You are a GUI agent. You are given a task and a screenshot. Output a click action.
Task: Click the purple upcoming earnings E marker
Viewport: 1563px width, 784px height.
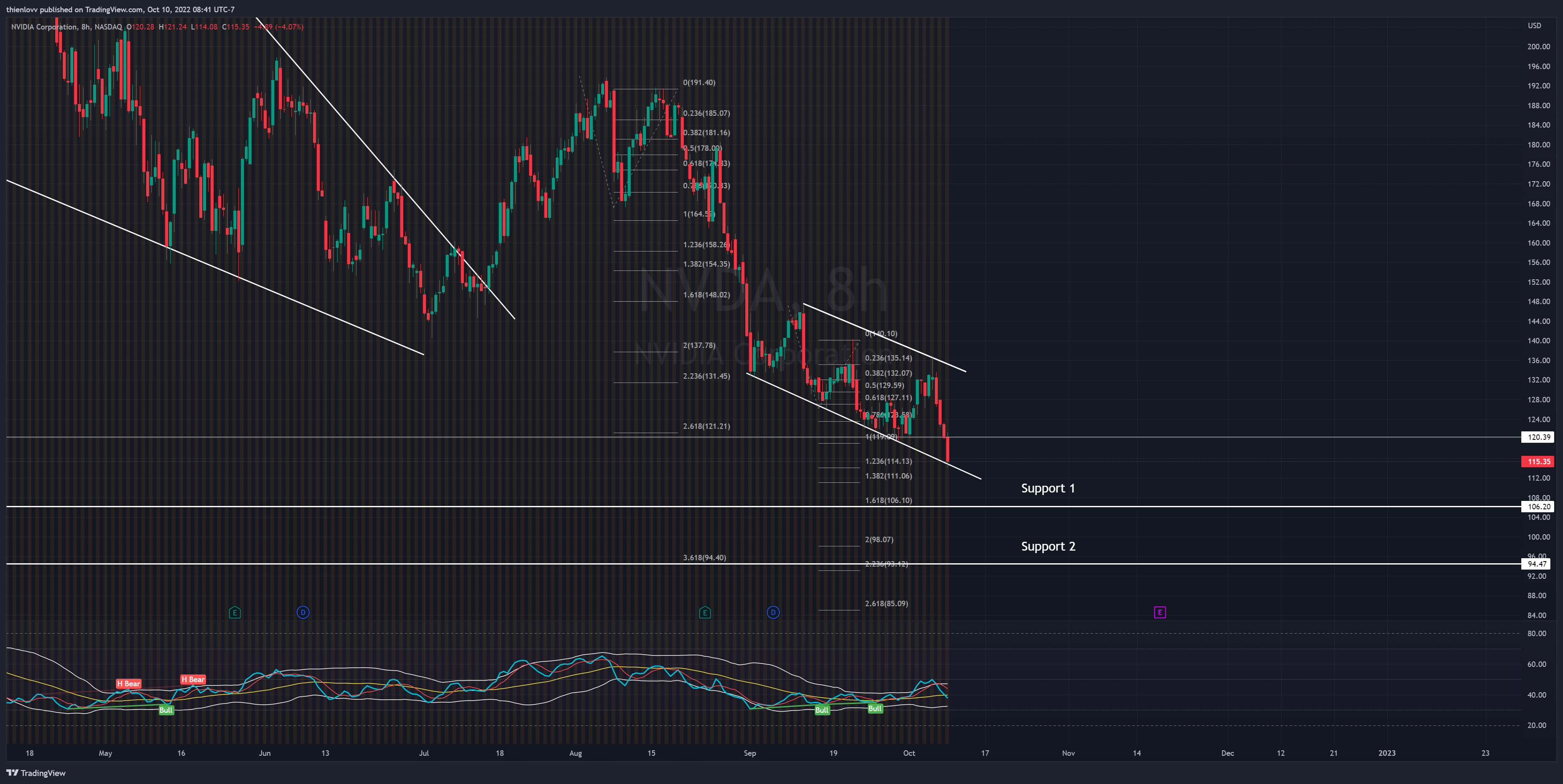(x=1159, y=612)
